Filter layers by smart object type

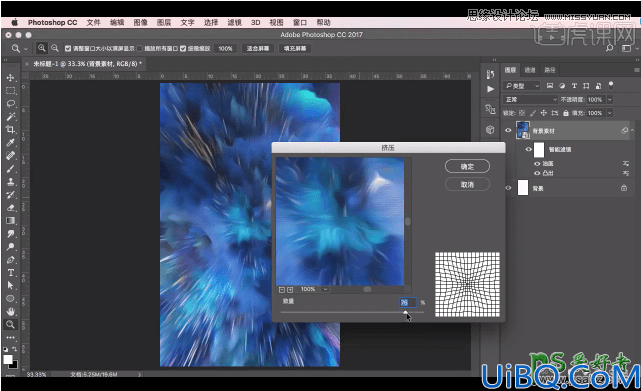click(598, 86)
